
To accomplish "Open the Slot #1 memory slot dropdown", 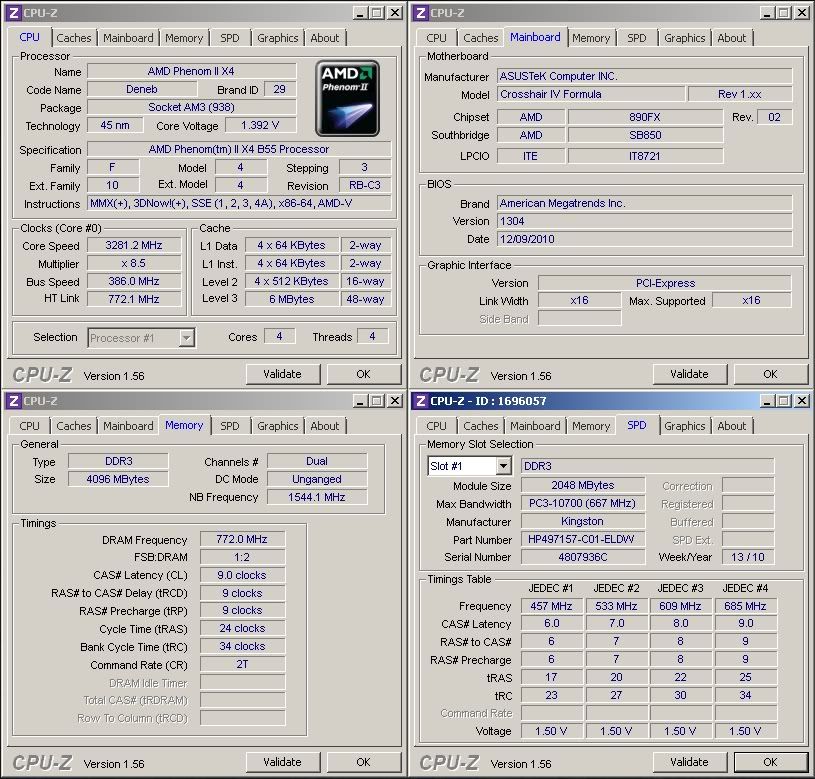I will click(501, 466).
